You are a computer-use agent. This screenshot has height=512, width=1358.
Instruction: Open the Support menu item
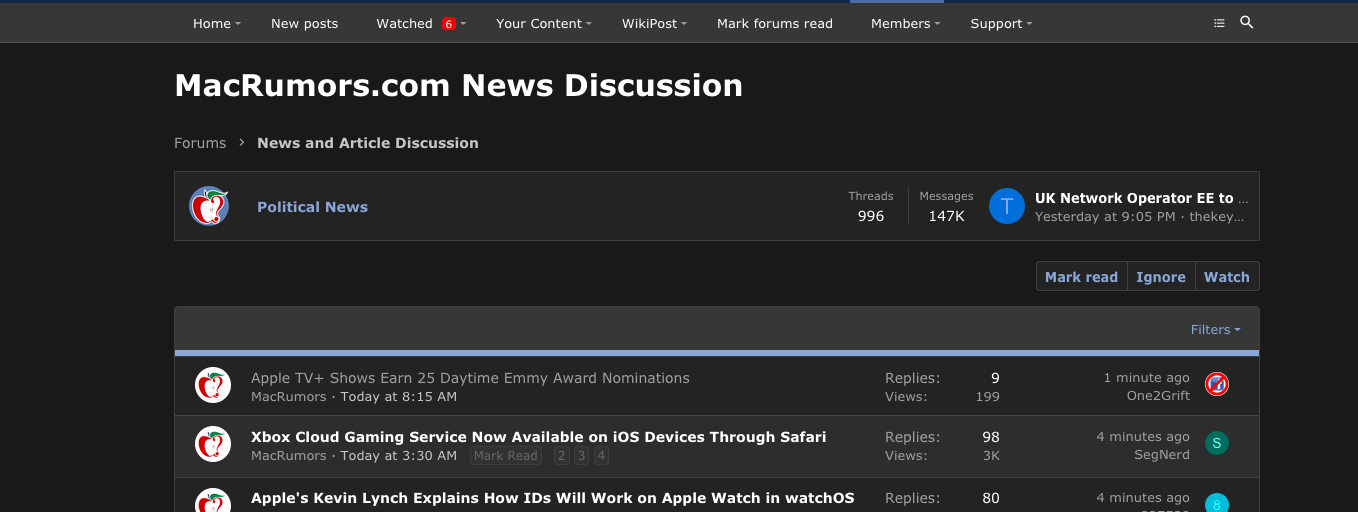(997, 23)
